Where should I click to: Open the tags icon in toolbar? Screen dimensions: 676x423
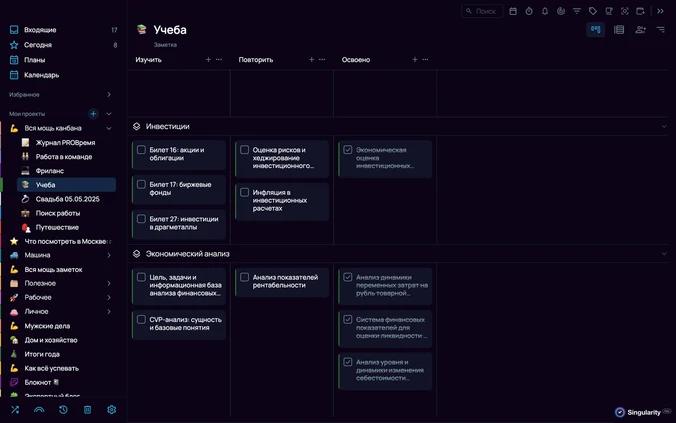(593, 11)
